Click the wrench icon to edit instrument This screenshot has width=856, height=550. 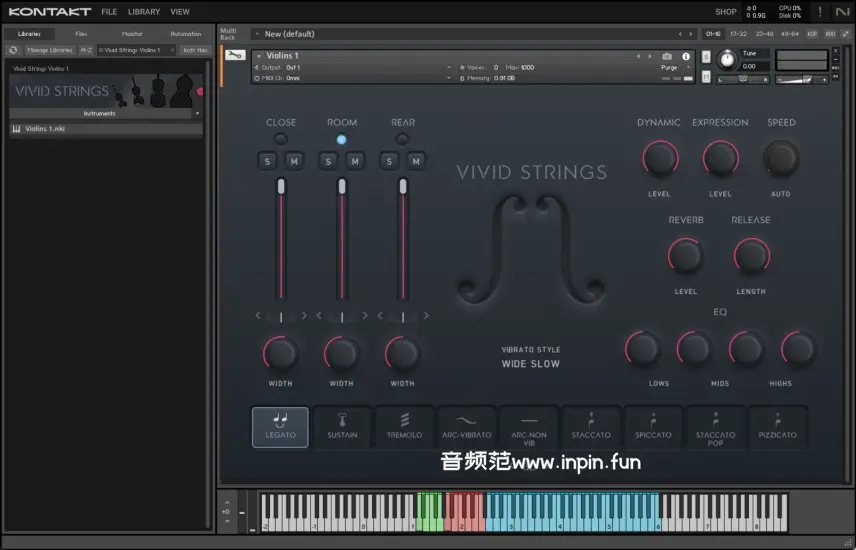[x=235, y=55]
